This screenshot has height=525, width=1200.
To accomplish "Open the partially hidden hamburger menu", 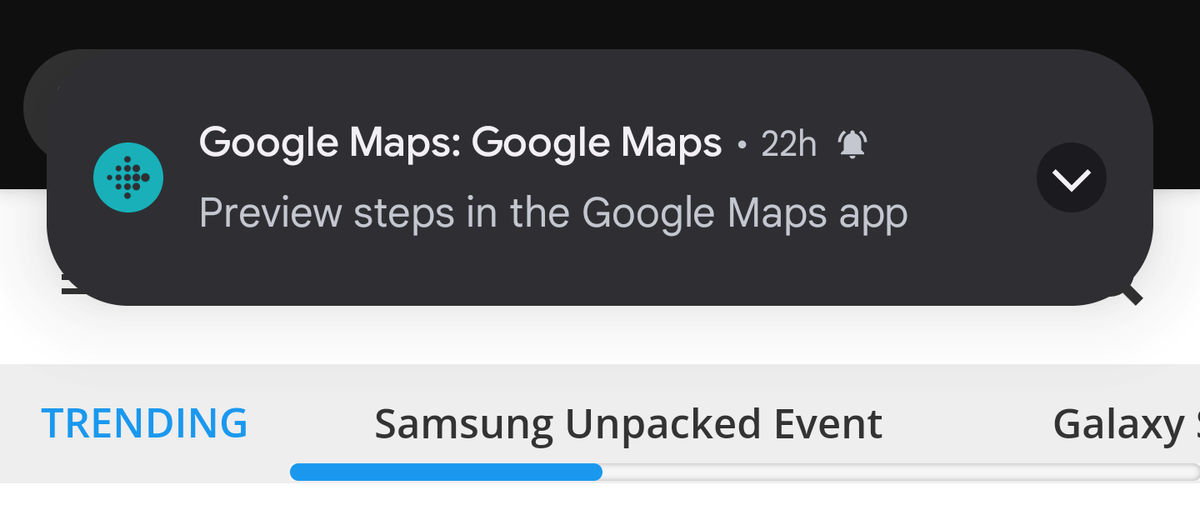I will (x=66, y=286).
